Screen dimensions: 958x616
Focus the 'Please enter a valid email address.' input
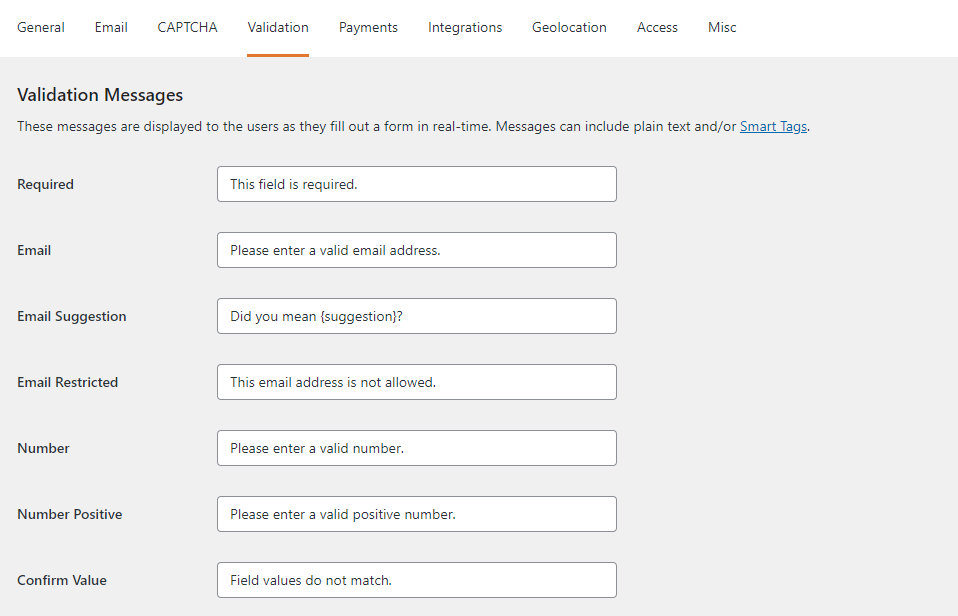click(416, 250)
